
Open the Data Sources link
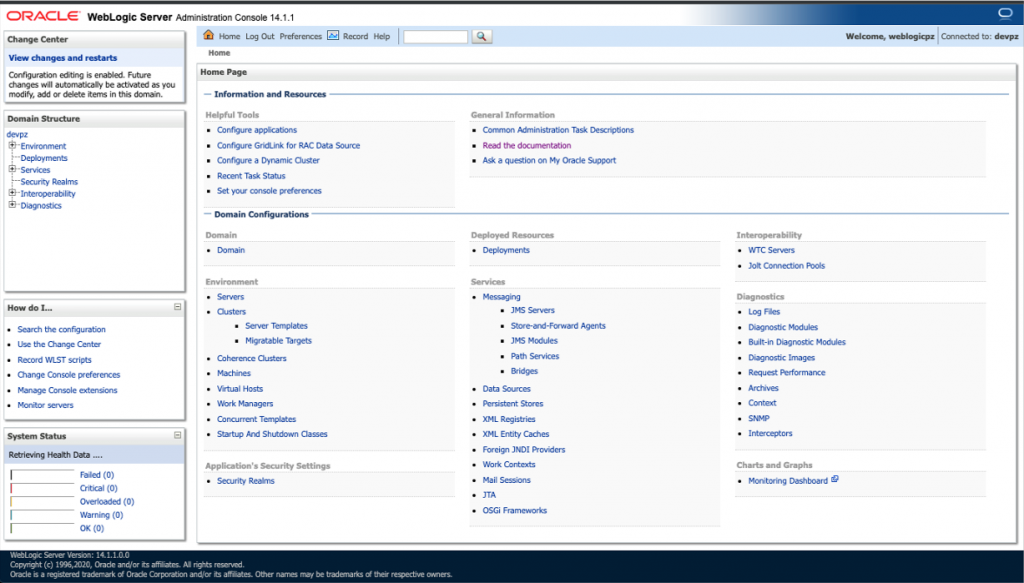[x=507, y=389]
